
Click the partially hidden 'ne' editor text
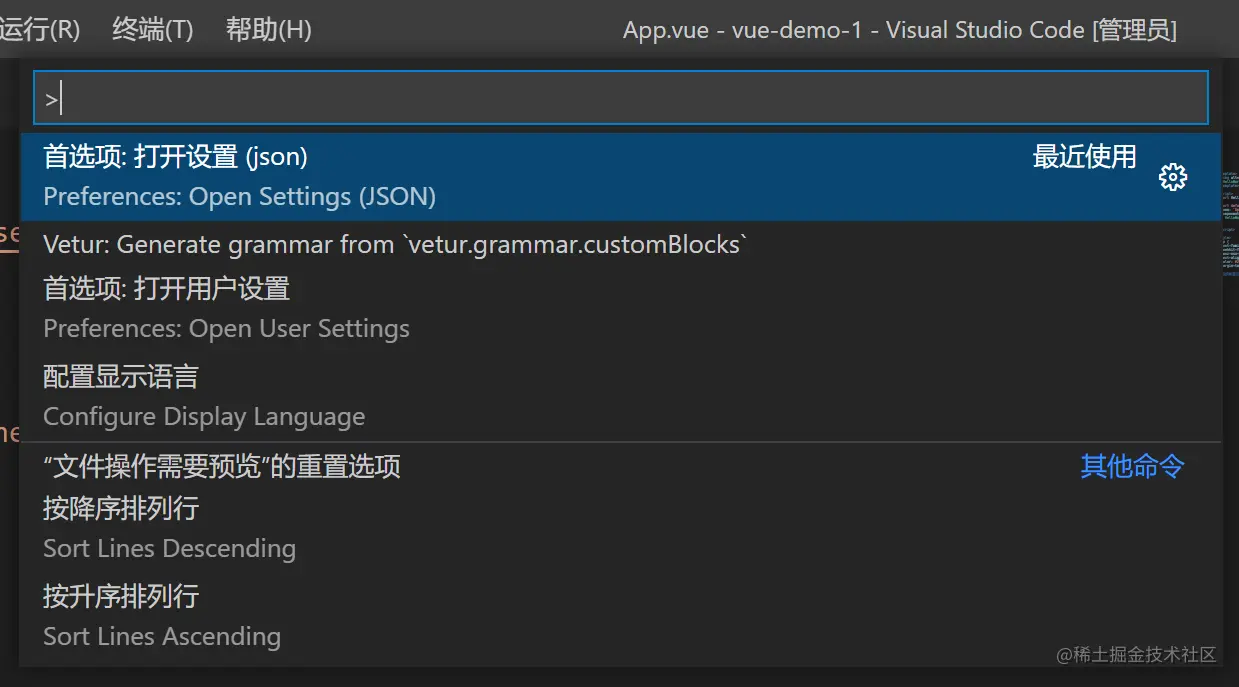pos(9,432)
